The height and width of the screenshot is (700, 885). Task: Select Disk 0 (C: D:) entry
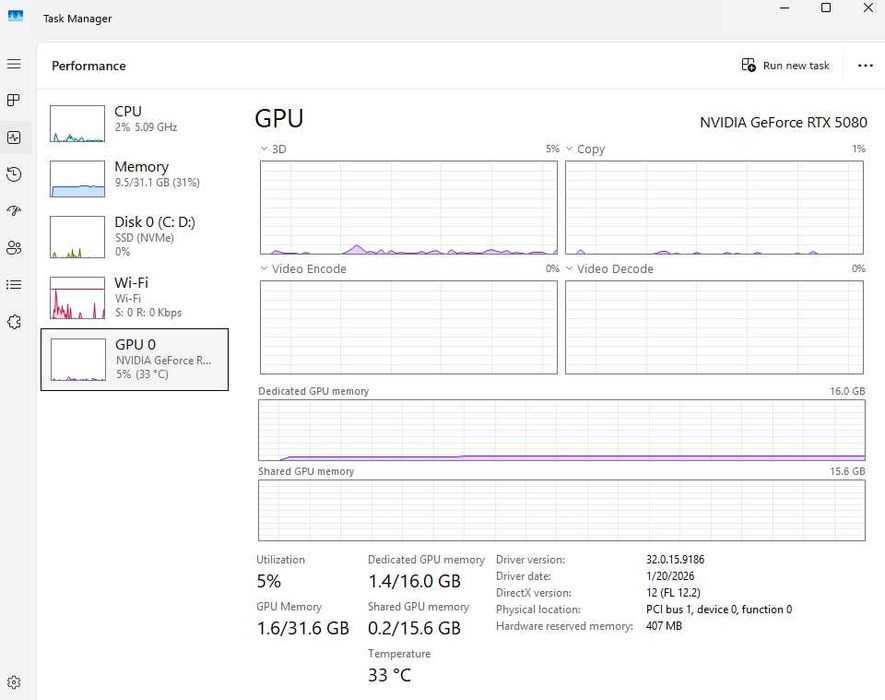134,237
